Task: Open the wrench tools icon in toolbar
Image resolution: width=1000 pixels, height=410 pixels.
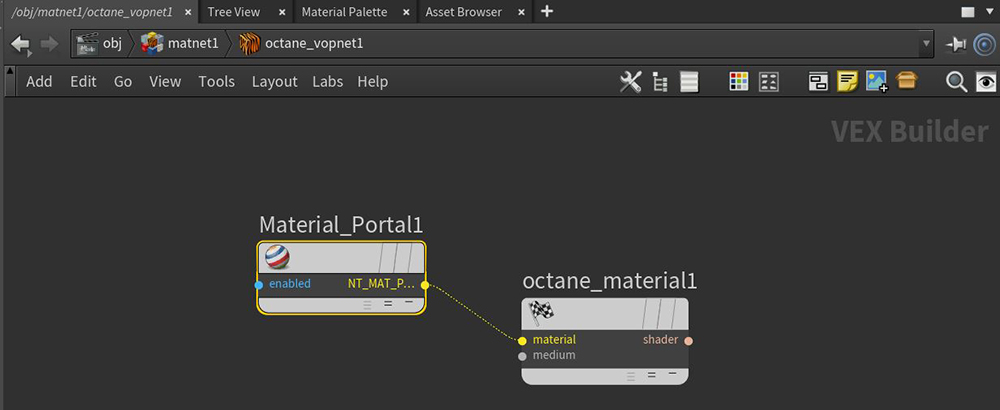Action: pyautogui.click(x=630, y=82)
